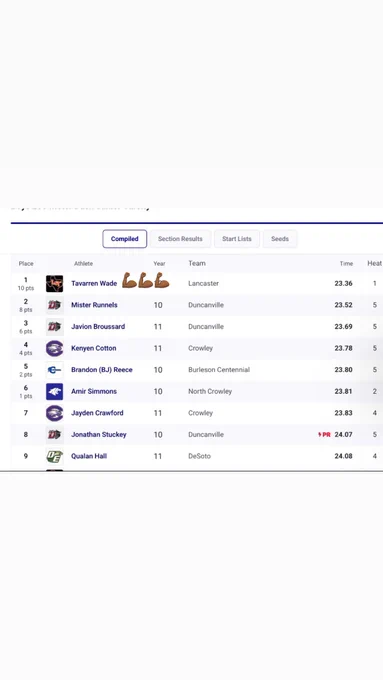383x680 pixels.
Task: Open Jonathan Stuckey athlete profile
Action: pos(99,435)
